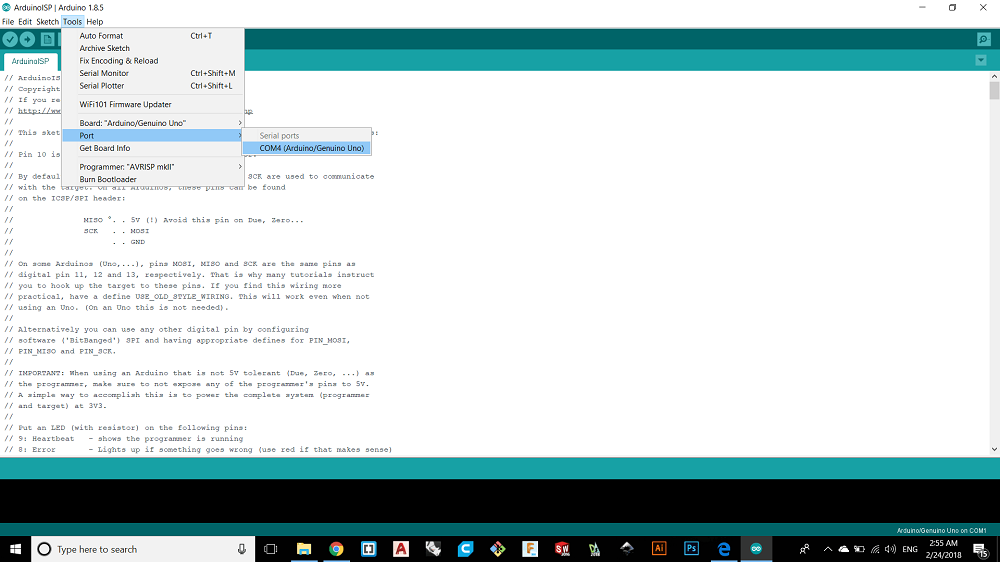Click the Tools menu

point(72,22)
